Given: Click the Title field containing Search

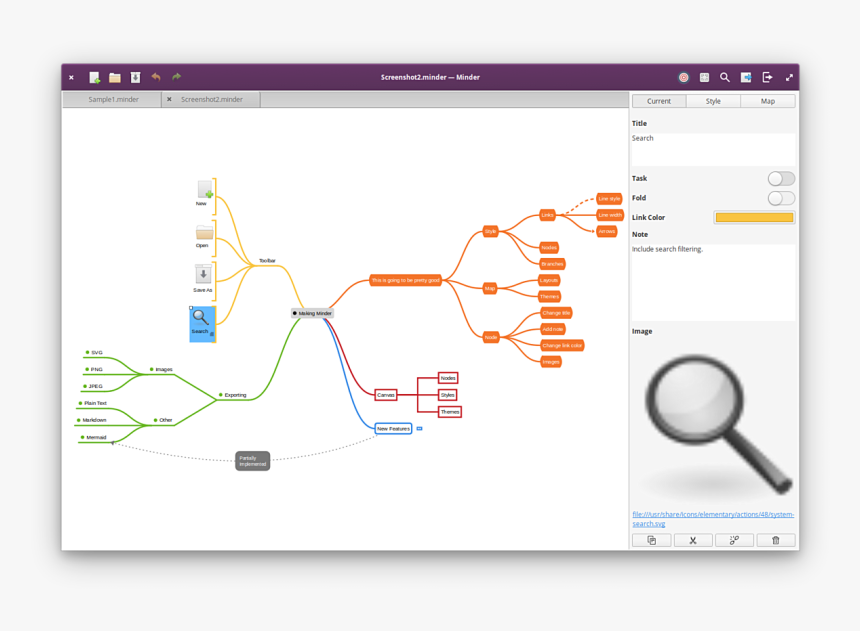Looking at the screenshot, I should (x=713, y=149).
